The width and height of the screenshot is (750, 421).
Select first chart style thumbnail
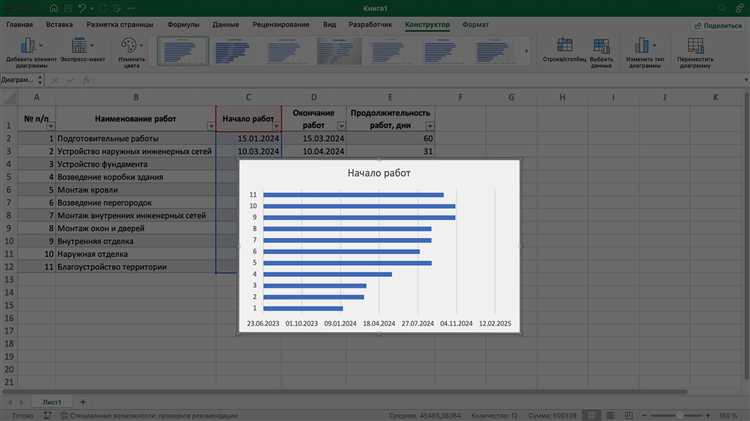(183, 51)
